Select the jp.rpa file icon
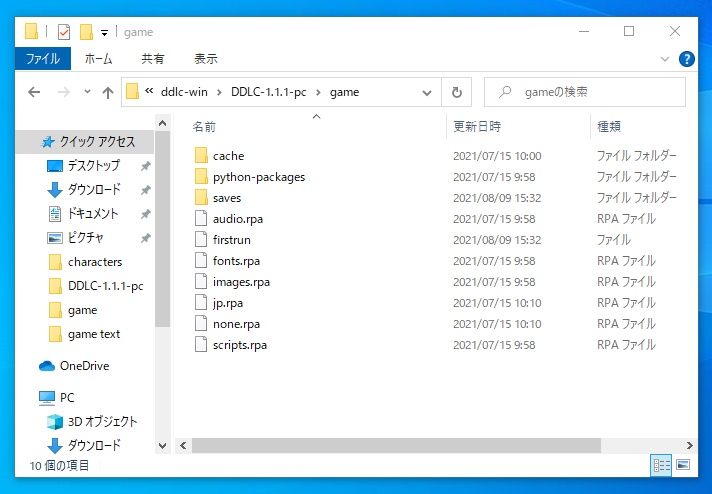The width and height of the screenshot is (712, 494). point(201,302)
